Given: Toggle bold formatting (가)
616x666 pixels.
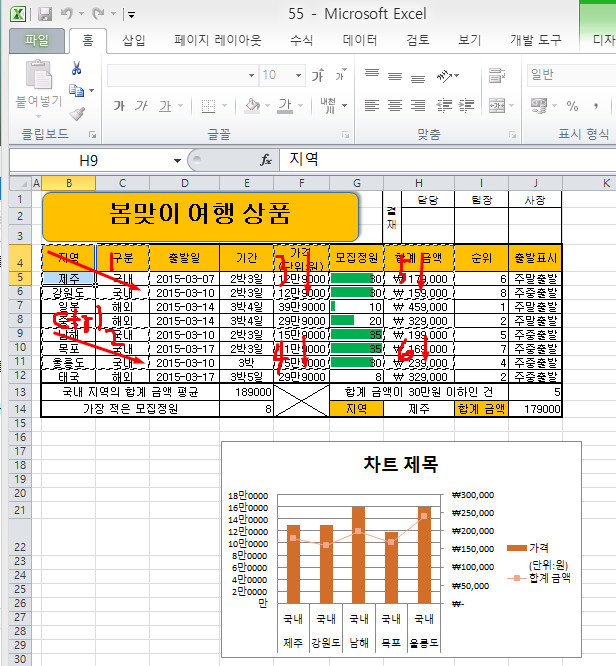Looking at the screenshot, I should (119, 106).
